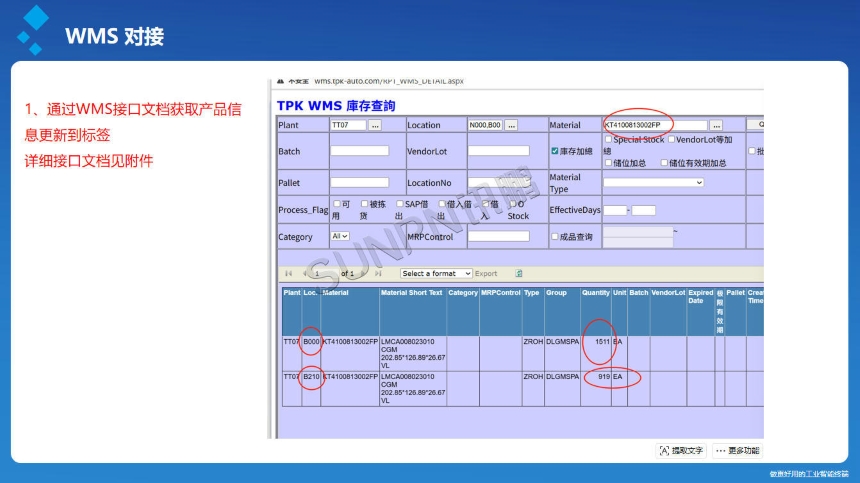The height and width of the screenshot is (483, 860).
Task: Check the 成品查询 checkbox
Action: coord(555,237)
